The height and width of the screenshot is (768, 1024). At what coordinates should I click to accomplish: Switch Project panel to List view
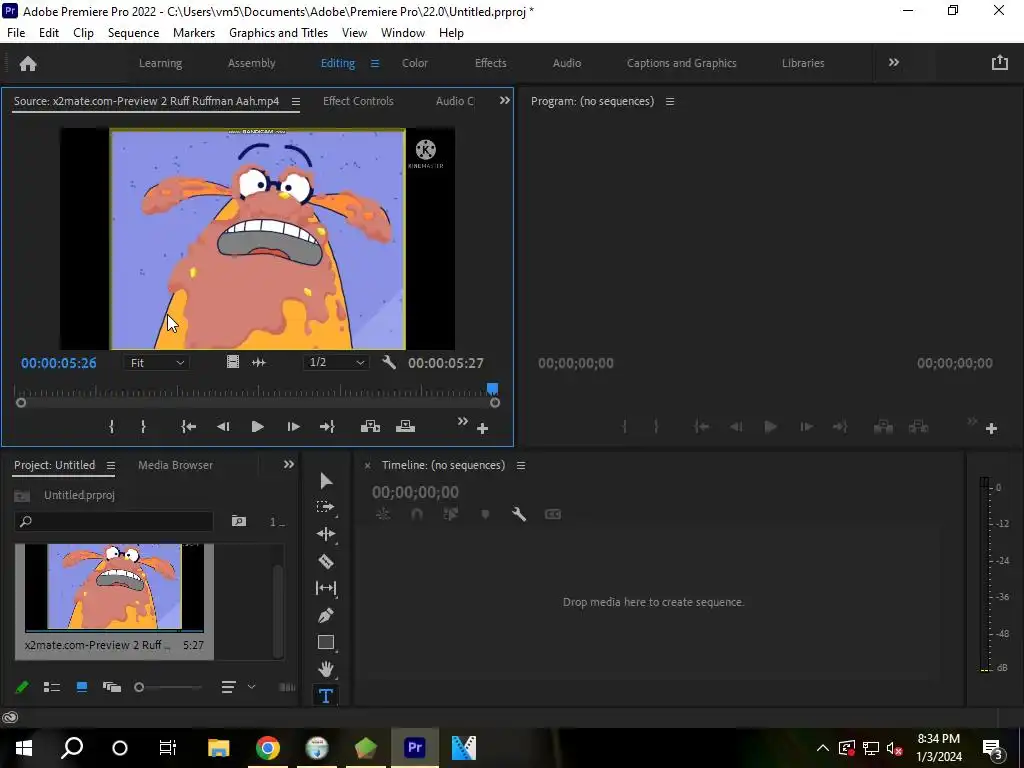click(52, 687)
